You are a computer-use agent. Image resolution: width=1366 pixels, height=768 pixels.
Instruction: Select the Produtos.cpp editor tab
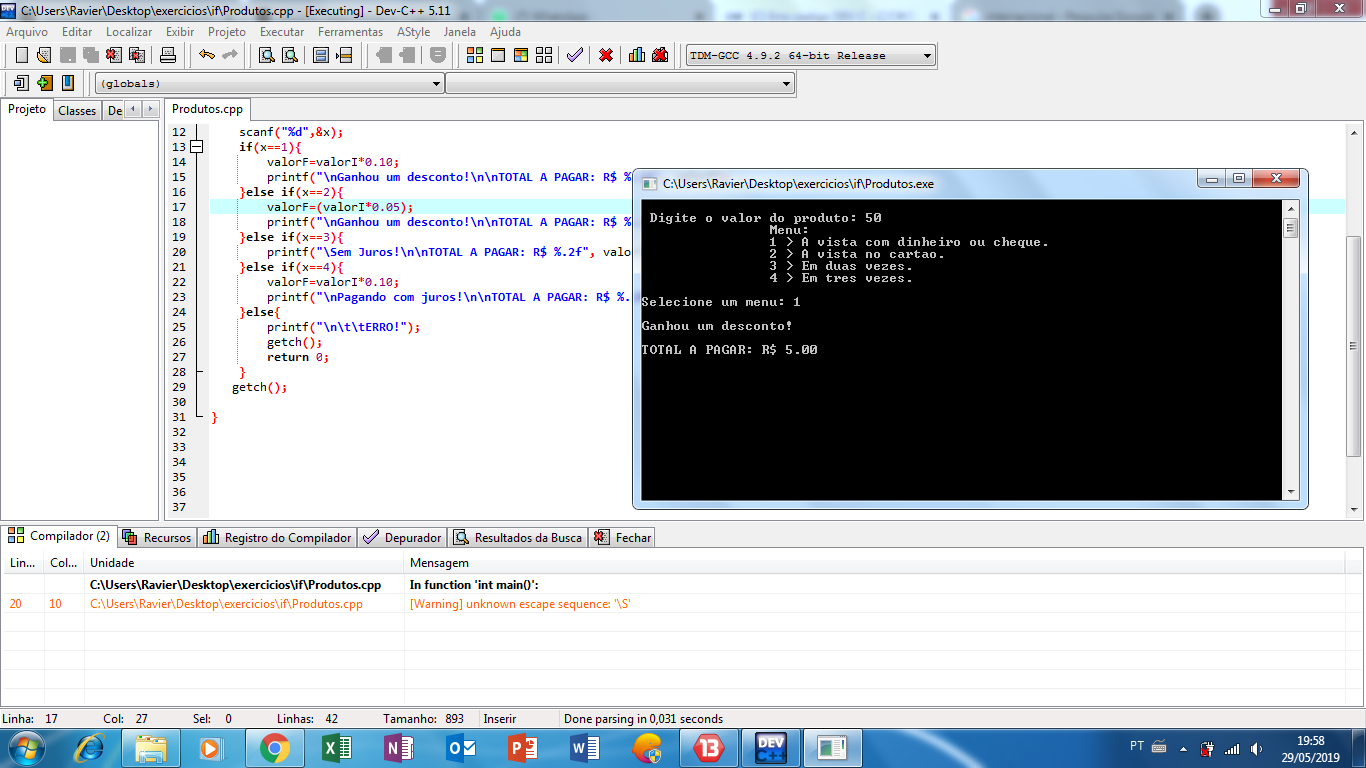207,109
